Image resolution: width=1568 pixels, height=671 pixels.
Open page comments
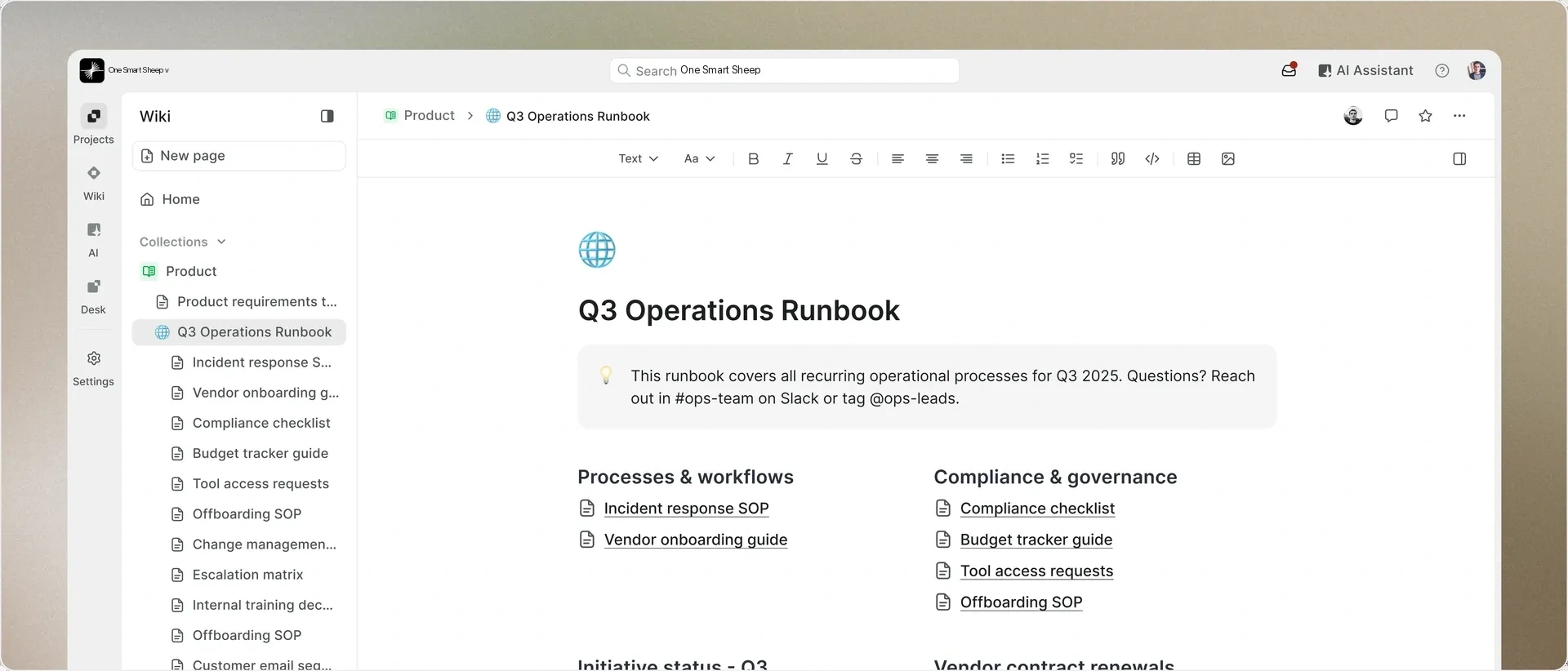point(1392,116)
